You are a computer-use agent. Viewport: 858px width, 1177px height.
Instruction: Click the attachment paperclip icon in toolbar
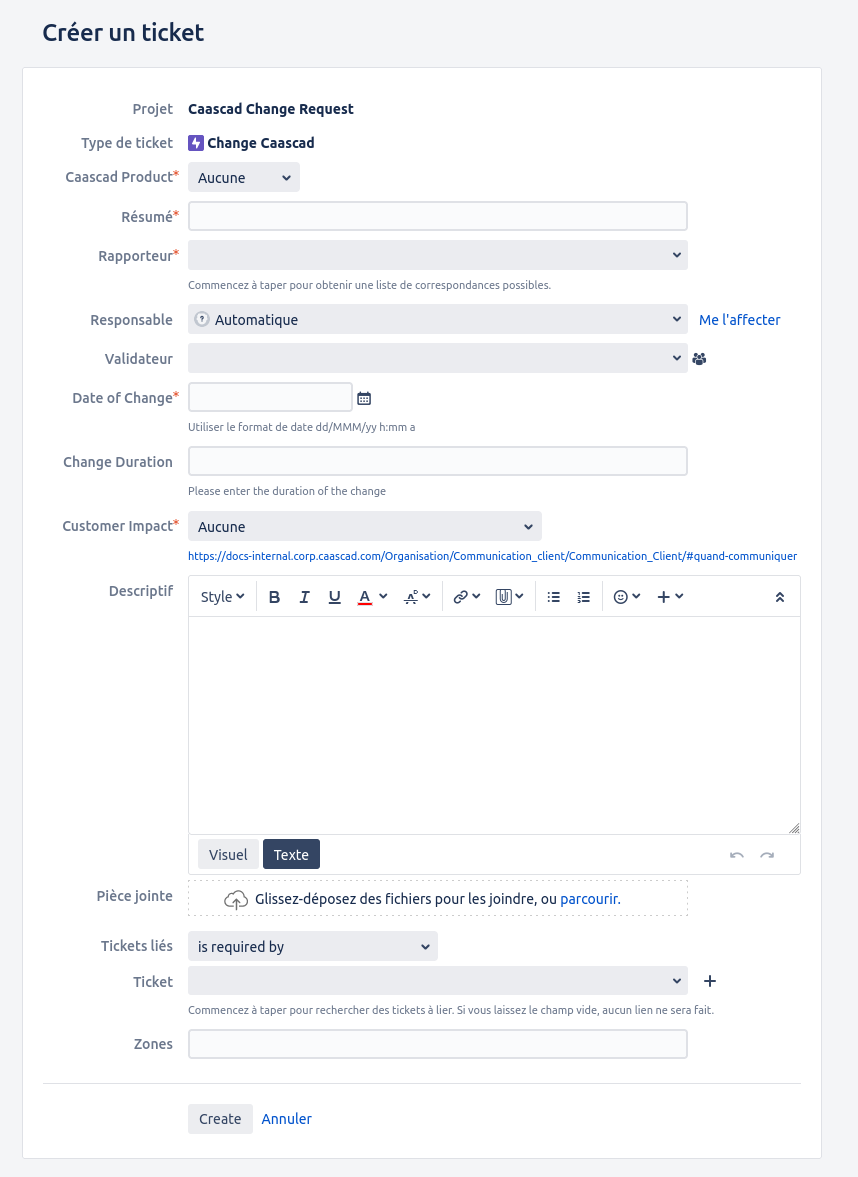(503, 597)
